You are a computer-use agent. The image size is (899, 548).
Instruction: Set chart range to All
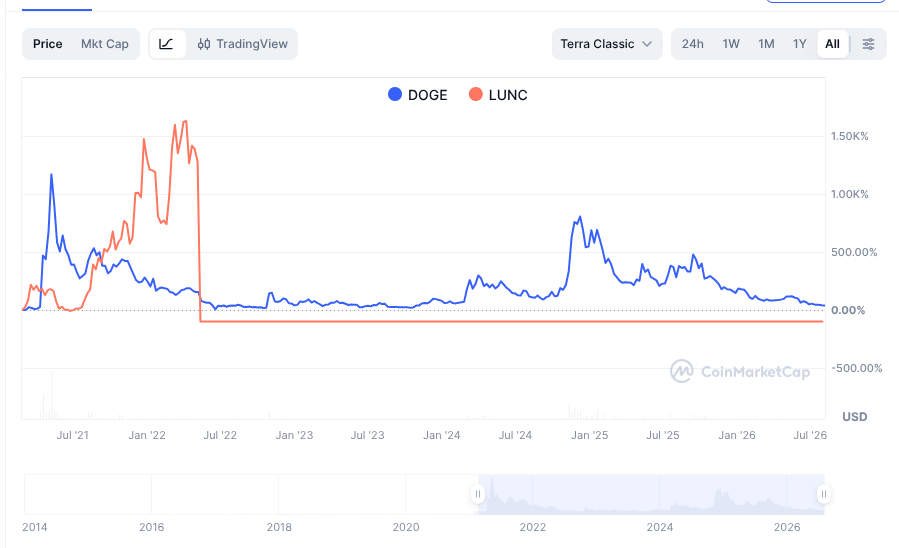832,44
